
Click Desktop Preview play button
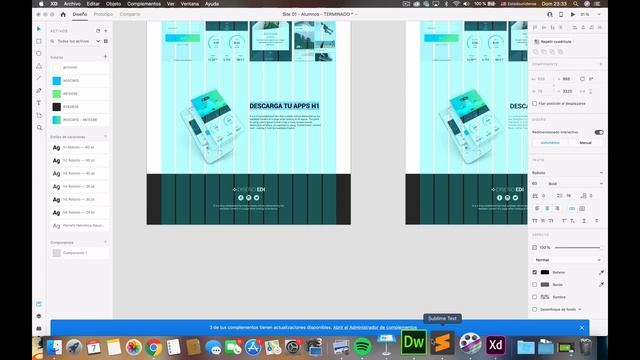(x=573, y=14)
